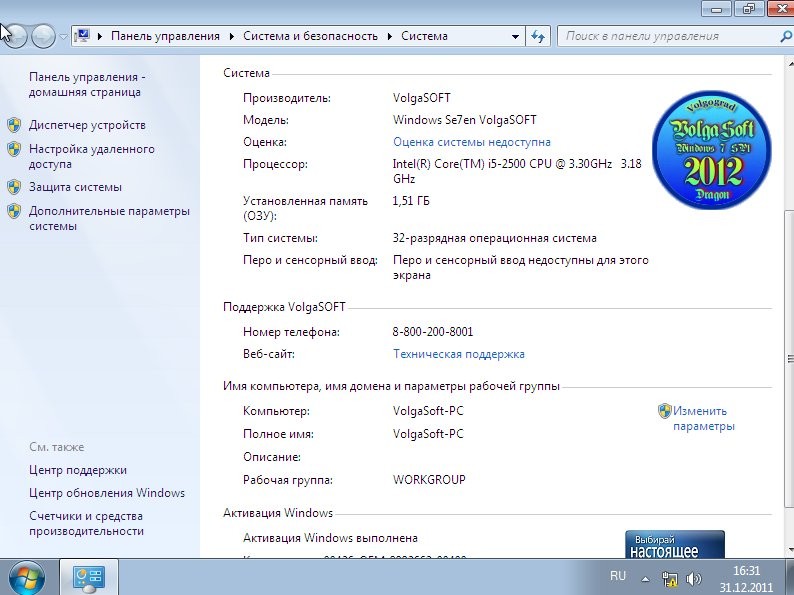
Task: Open Защита системы link
Action: point(75,187)
